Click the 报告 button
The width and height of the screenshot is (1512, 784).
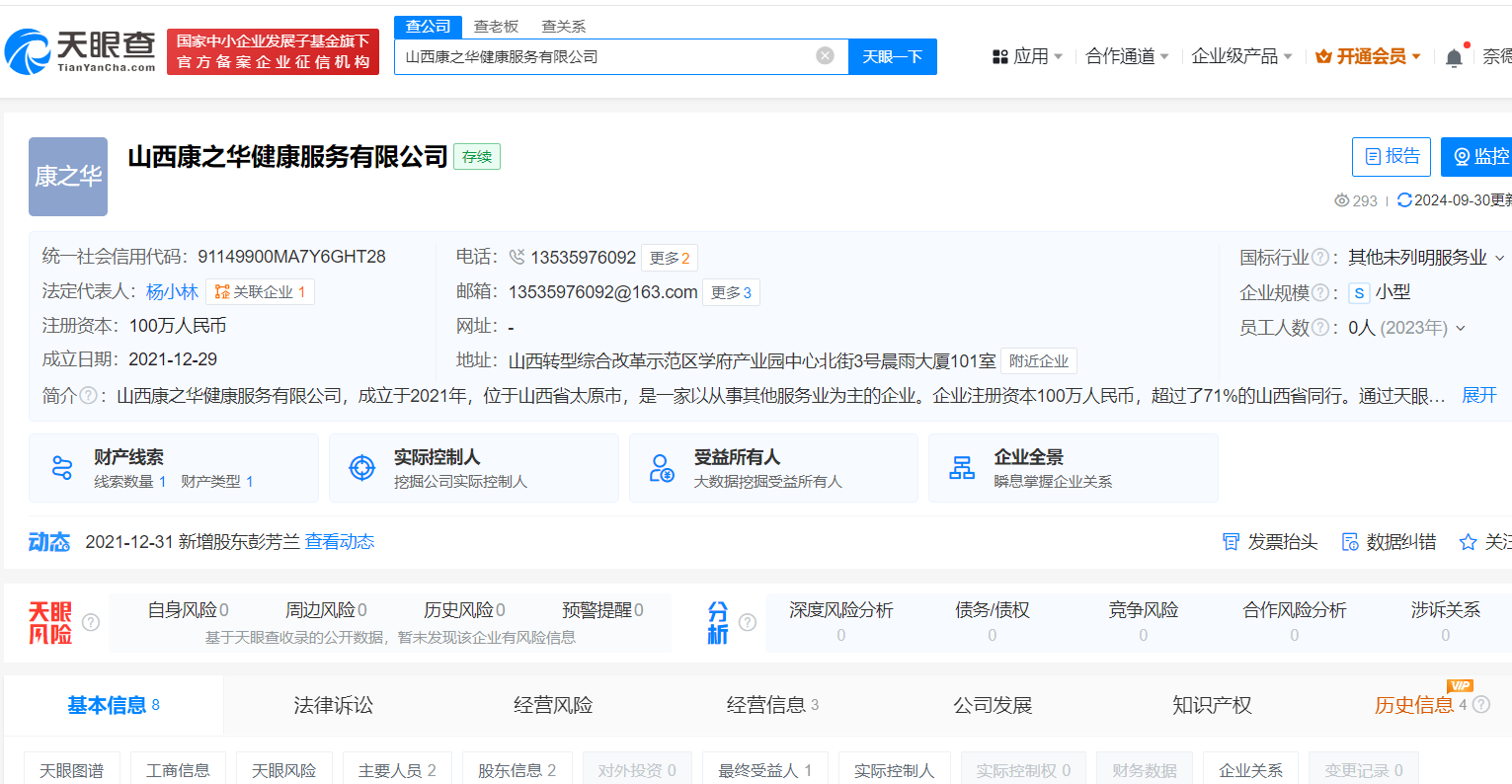coord(1392,157)
